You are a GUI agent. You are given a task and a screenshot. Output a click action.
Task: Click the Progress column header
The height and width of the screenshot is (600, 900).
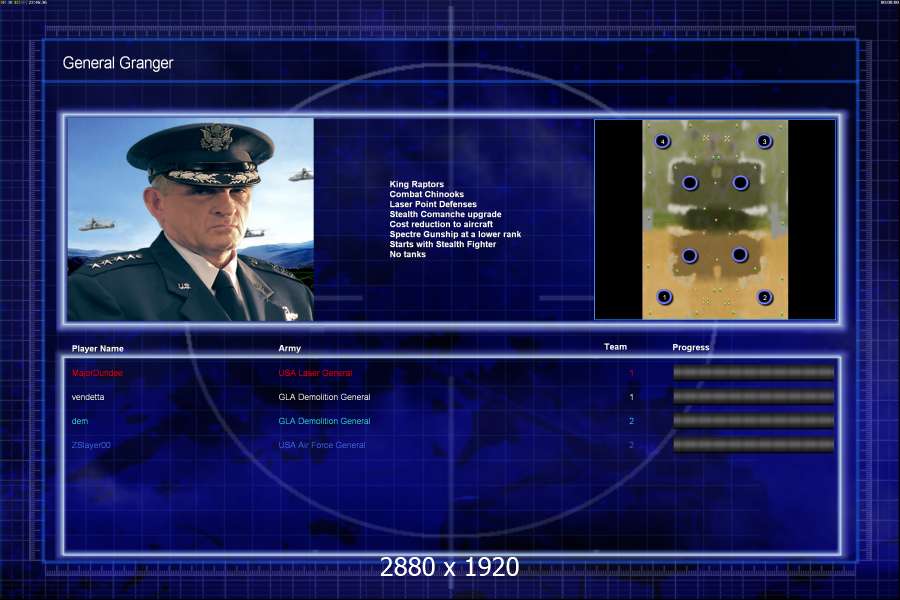point(690,347)
